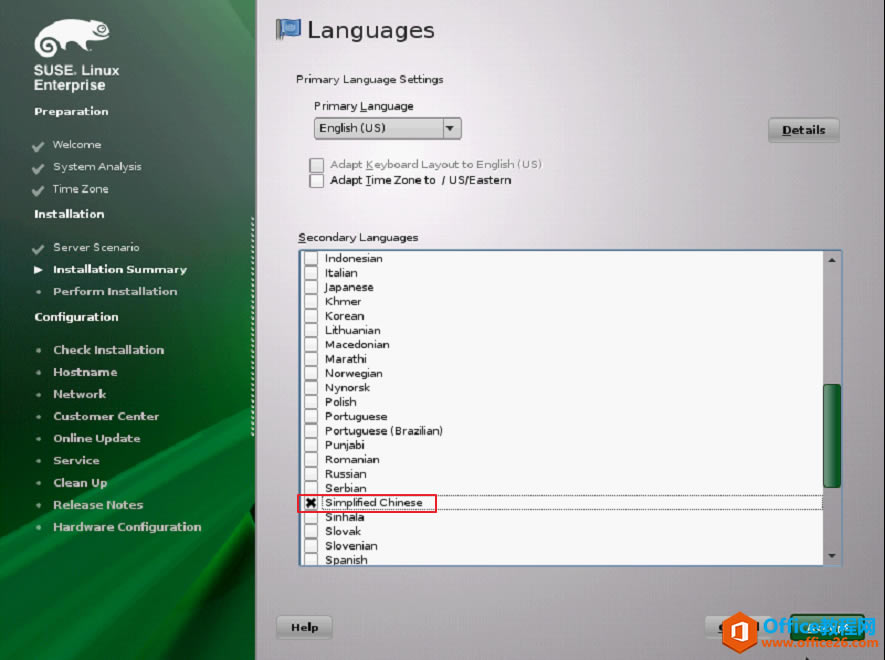This screenshot has width=885, height=660.
Task: Click the Network step in sidebar
Action: 80,394
